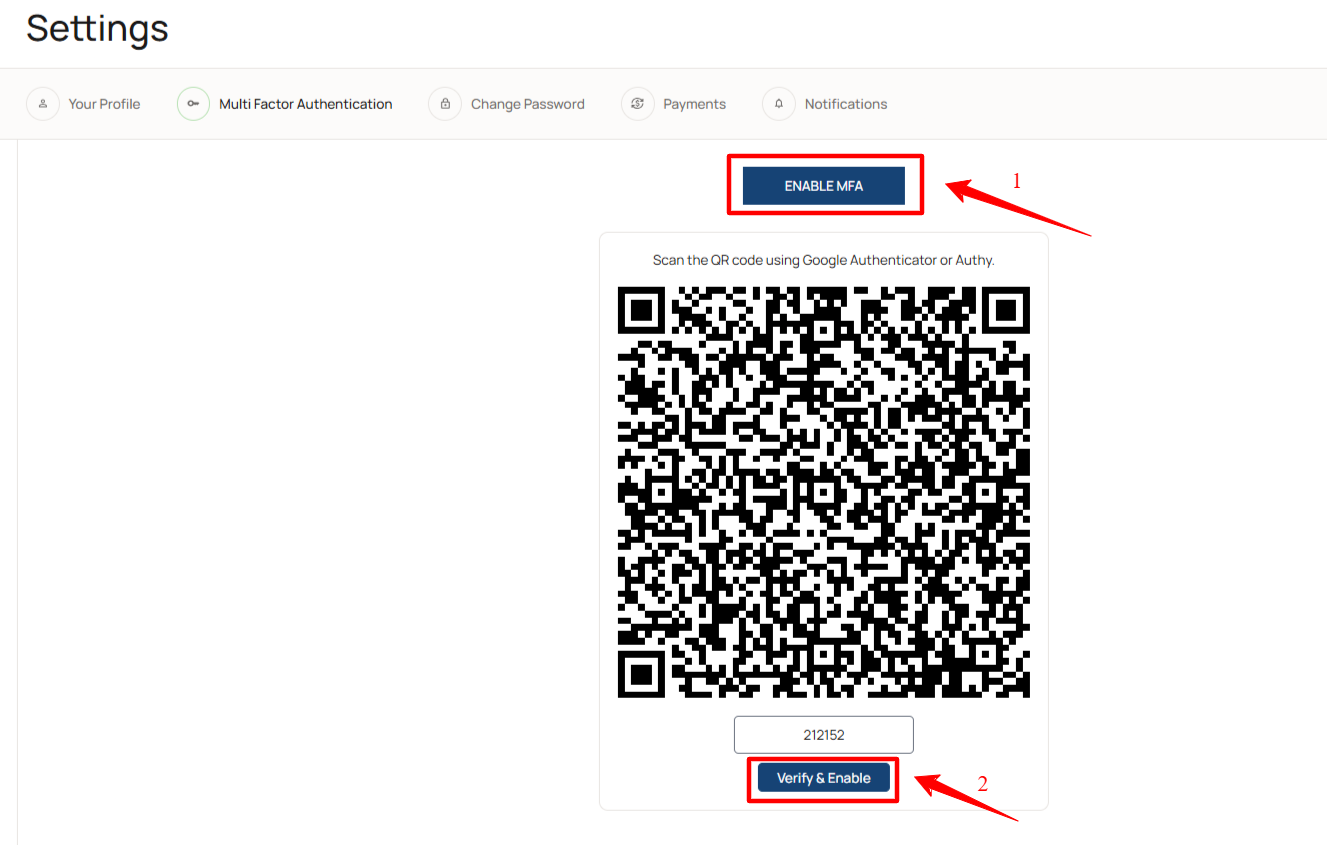
Task: Go to the Change Password tab
Action: (528, 104)
